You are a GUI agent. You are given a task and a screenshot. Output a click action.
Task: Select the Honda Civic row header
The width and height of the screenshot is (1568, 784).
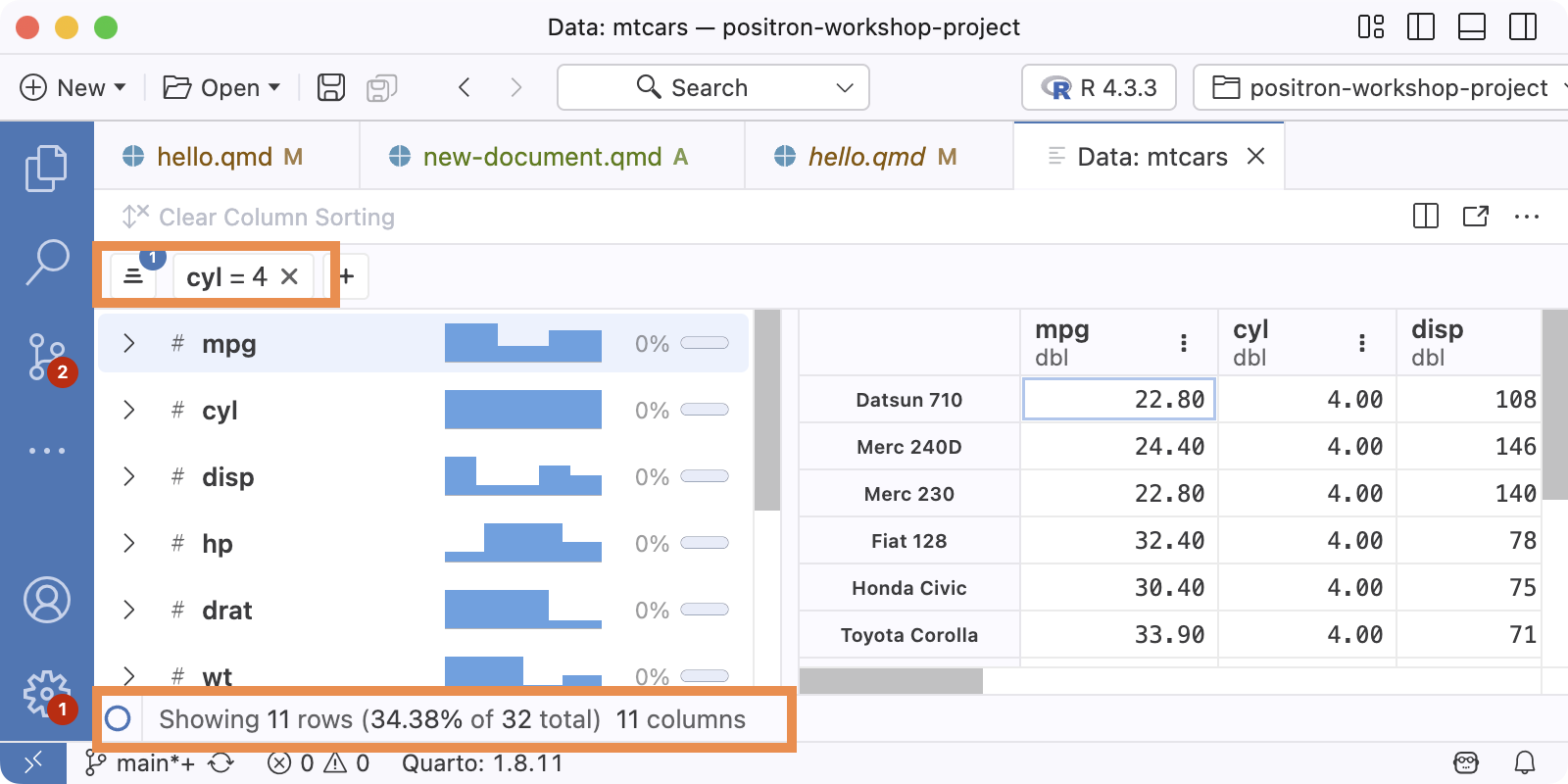point(909,588)
